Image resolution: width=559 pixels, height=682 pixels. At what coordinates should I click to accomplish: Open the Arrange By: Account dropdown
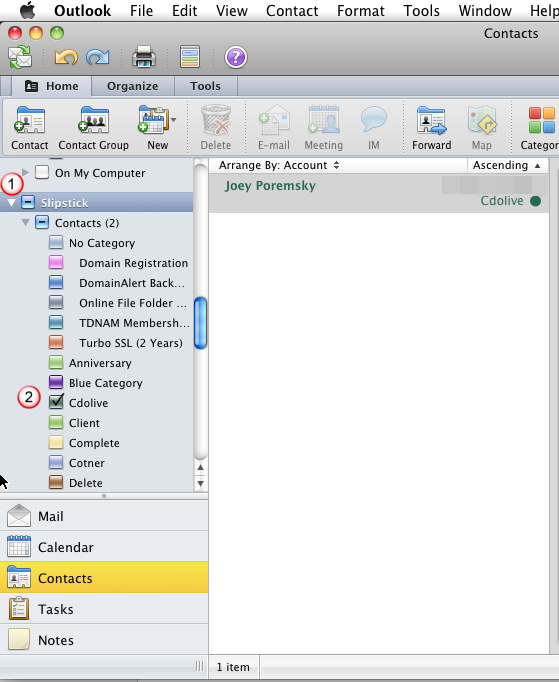[x=279, y=165]
